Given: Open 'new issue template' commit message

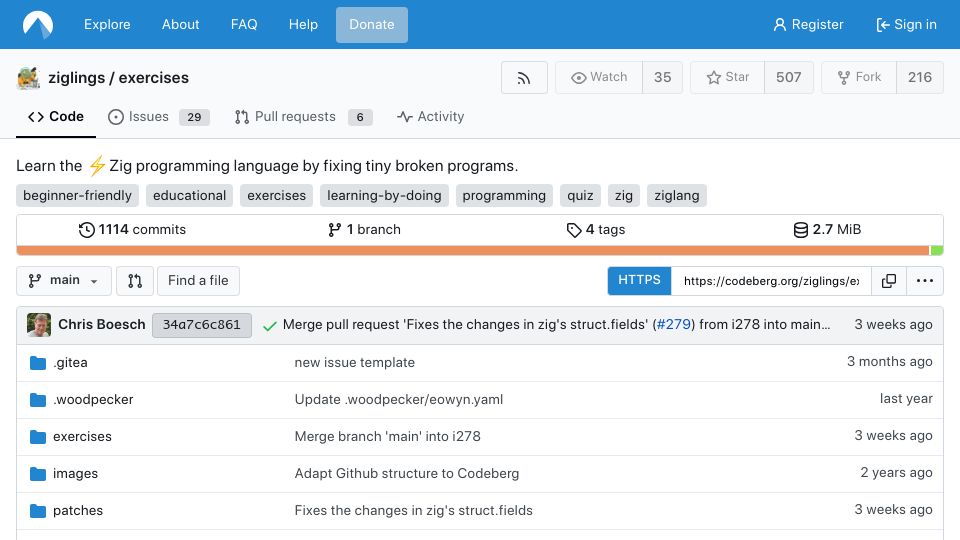Looking at the screenshot, I should [354, 362].
